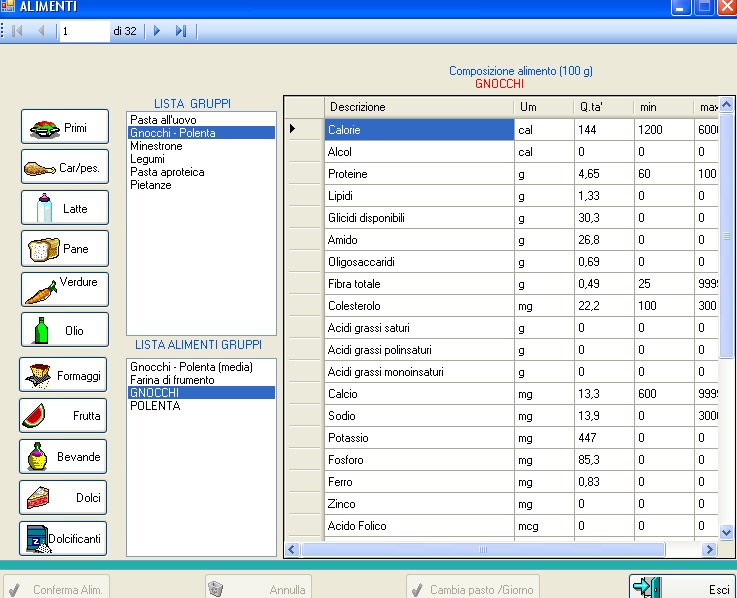Choose the Dolci desserts category

pyautogui.click(x=63, y=497)
